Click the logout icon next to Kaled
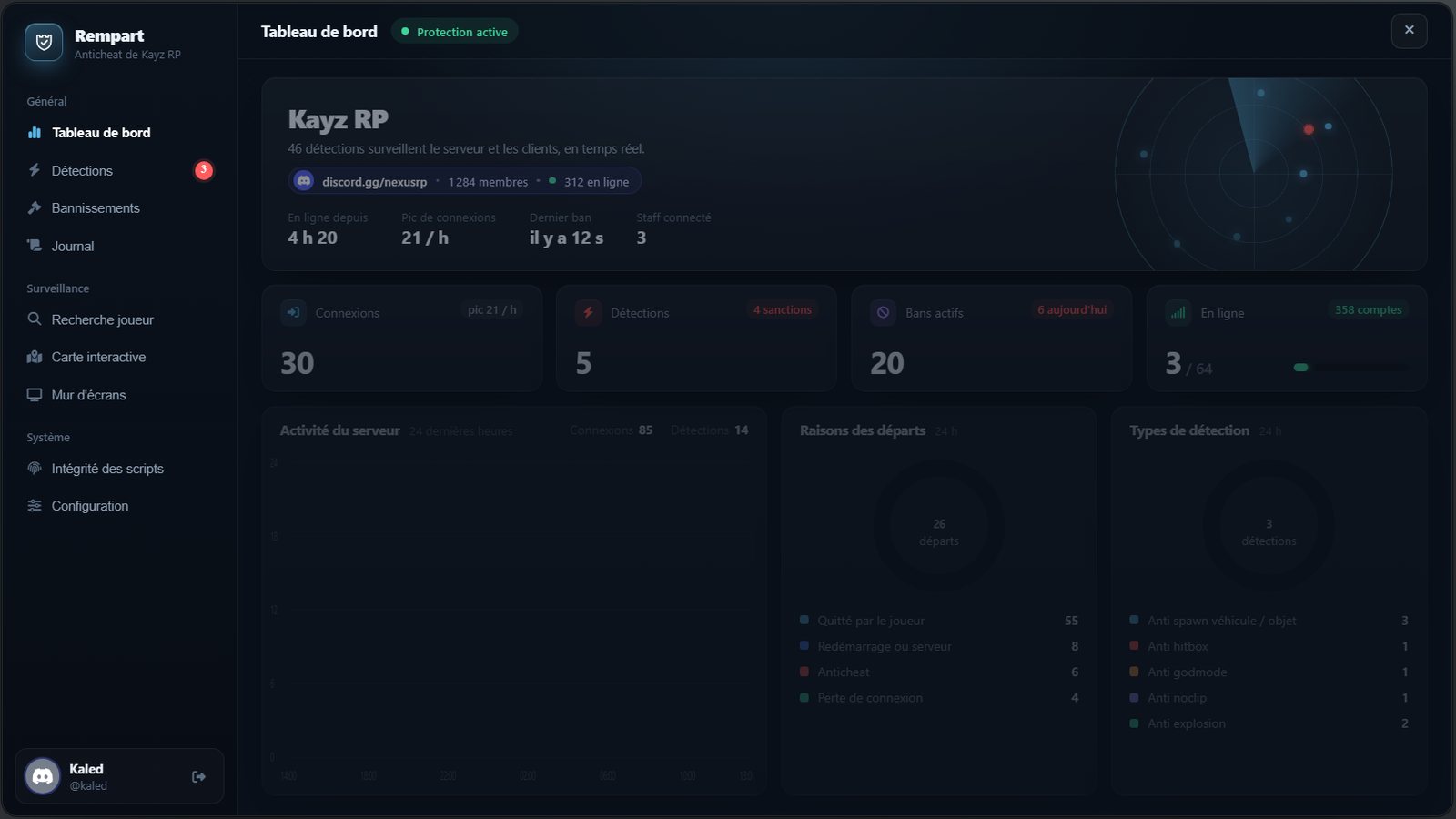 198,776
